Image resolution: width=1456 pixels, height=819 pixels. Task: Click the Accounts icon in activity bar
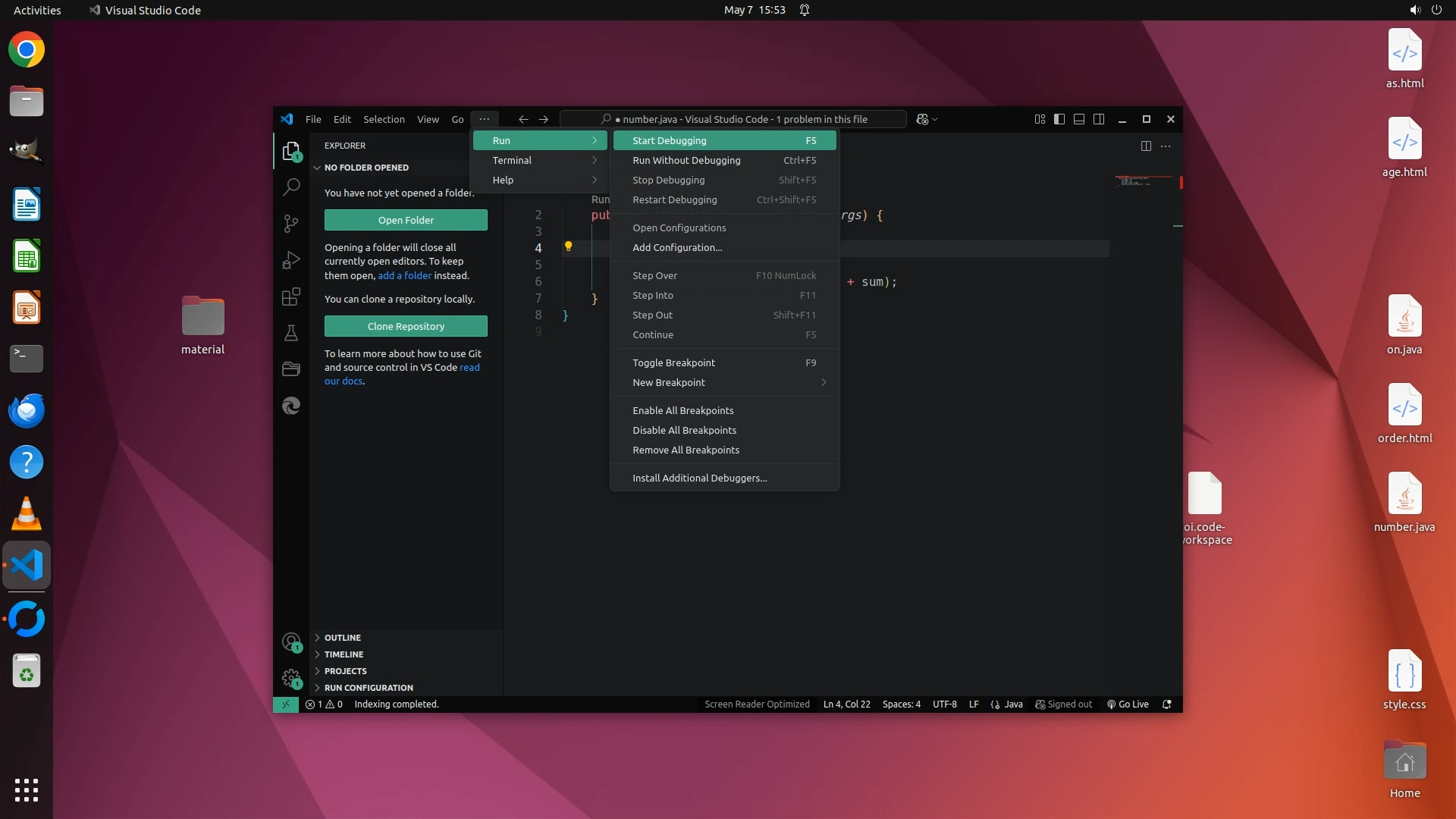291,642
